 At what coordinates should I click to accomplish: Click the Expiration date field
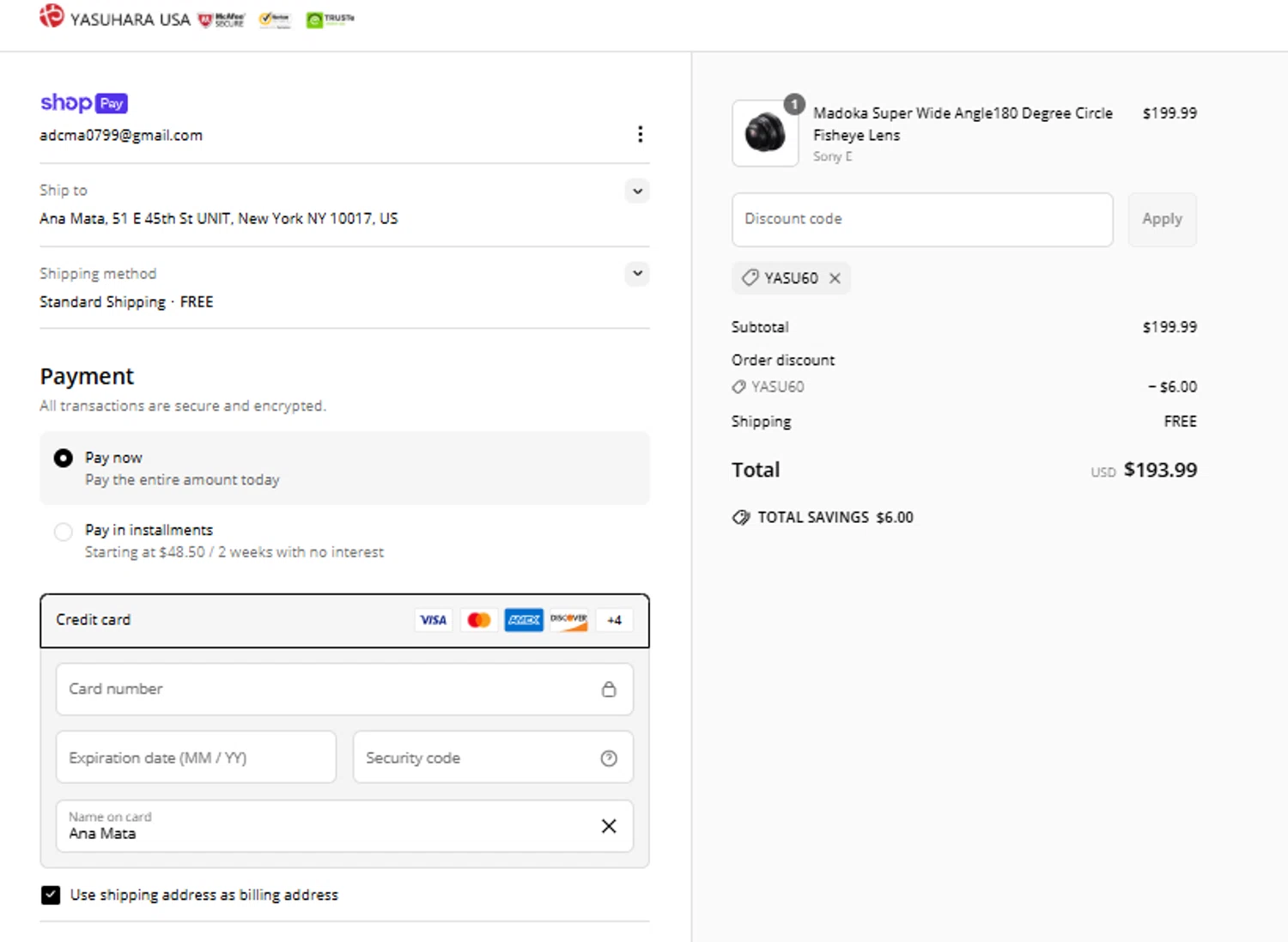pos(196,757)
